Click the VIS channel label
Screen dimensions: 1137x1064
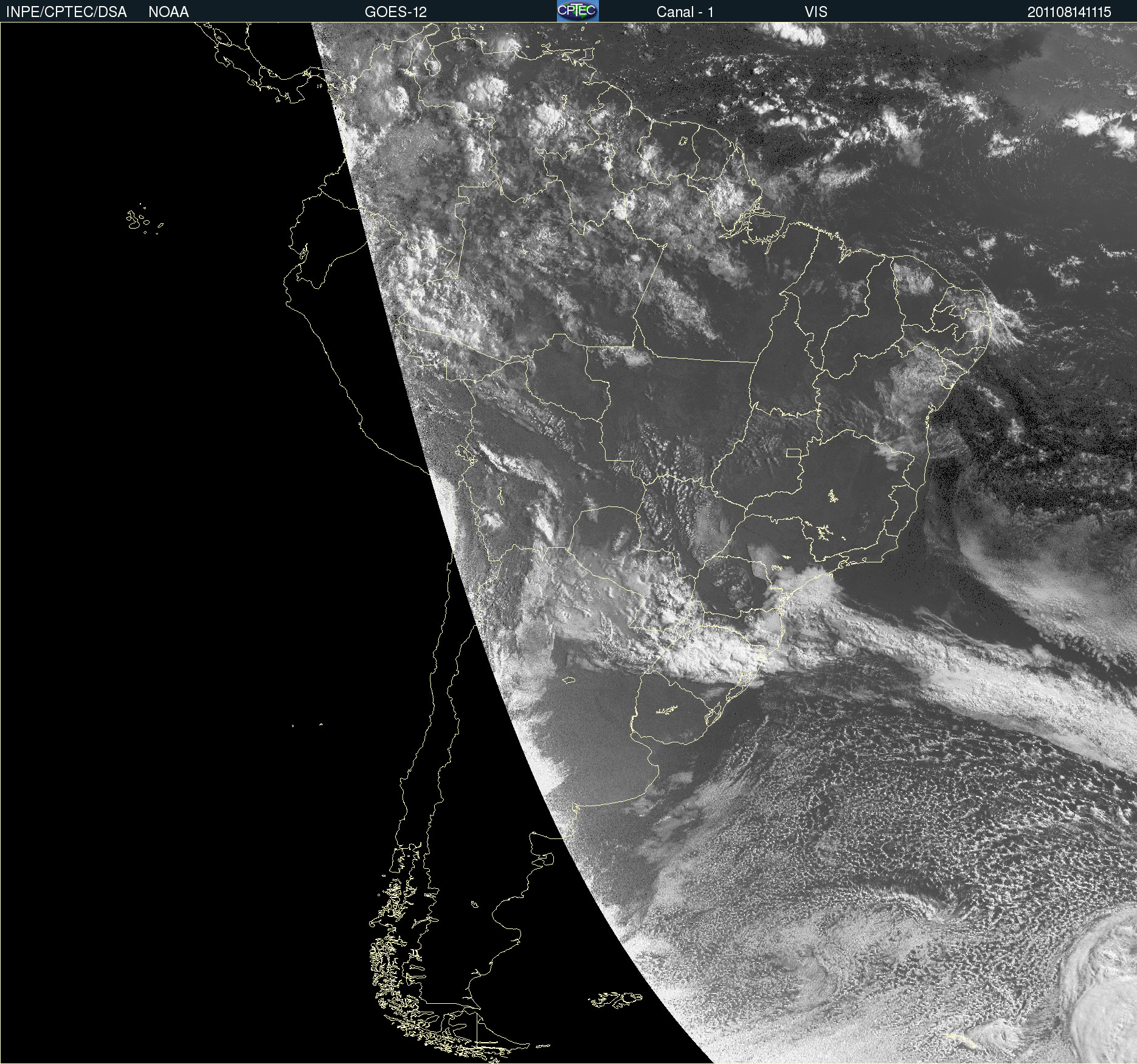click(816, 12)
